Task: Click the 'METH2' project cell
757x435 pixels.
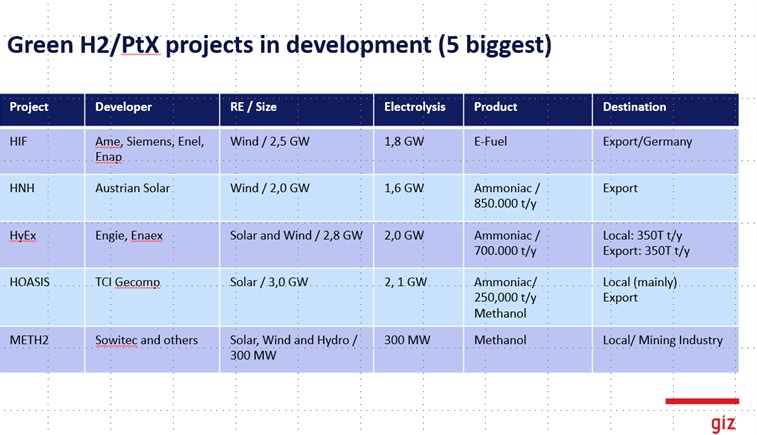Action: coord(42,350)
